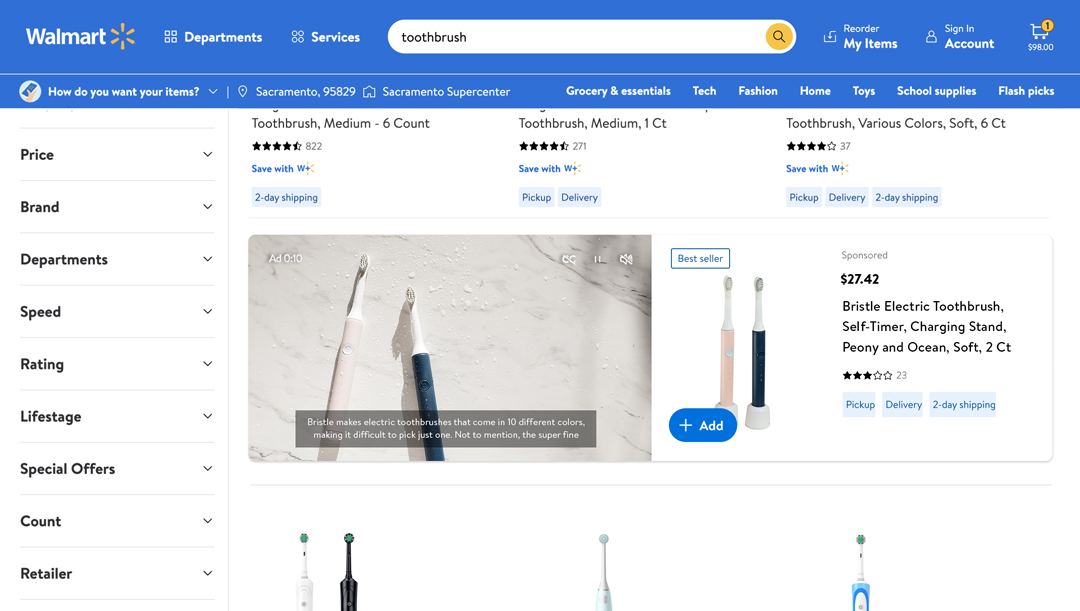This screenshot has height=611, width=1080.
Task: Click the yellow search magnifier button
Action: click(x=778, y=37)
